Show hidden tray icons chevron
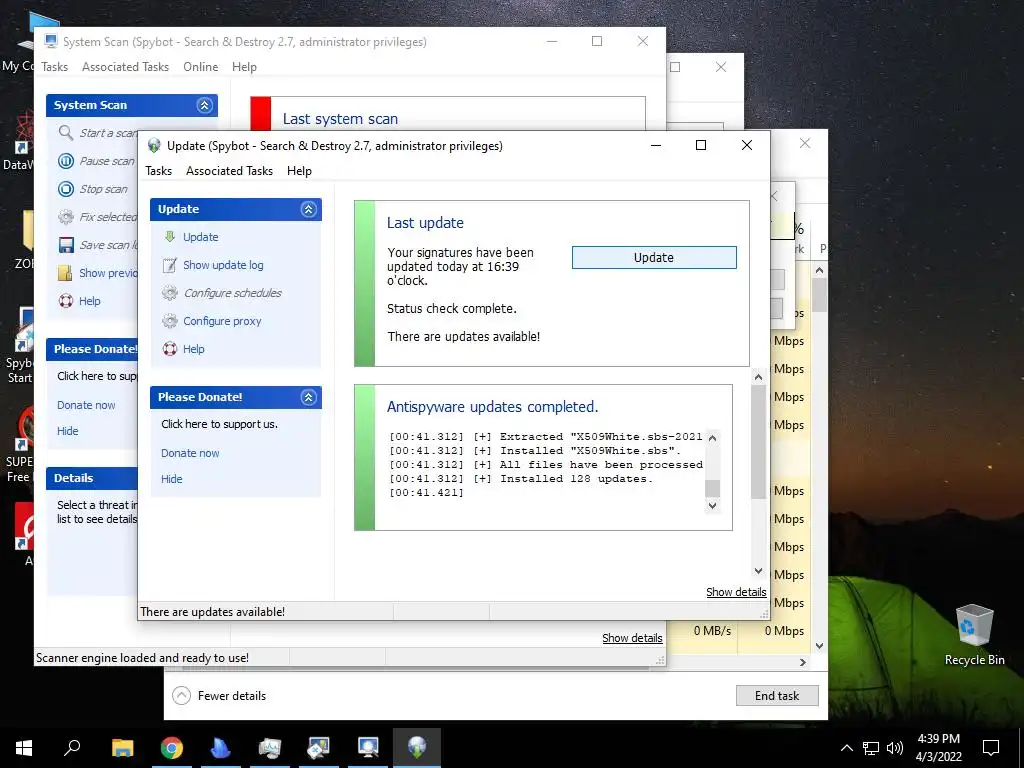The width and height of the screenshot is (1024, 768). tap(846, 748)
